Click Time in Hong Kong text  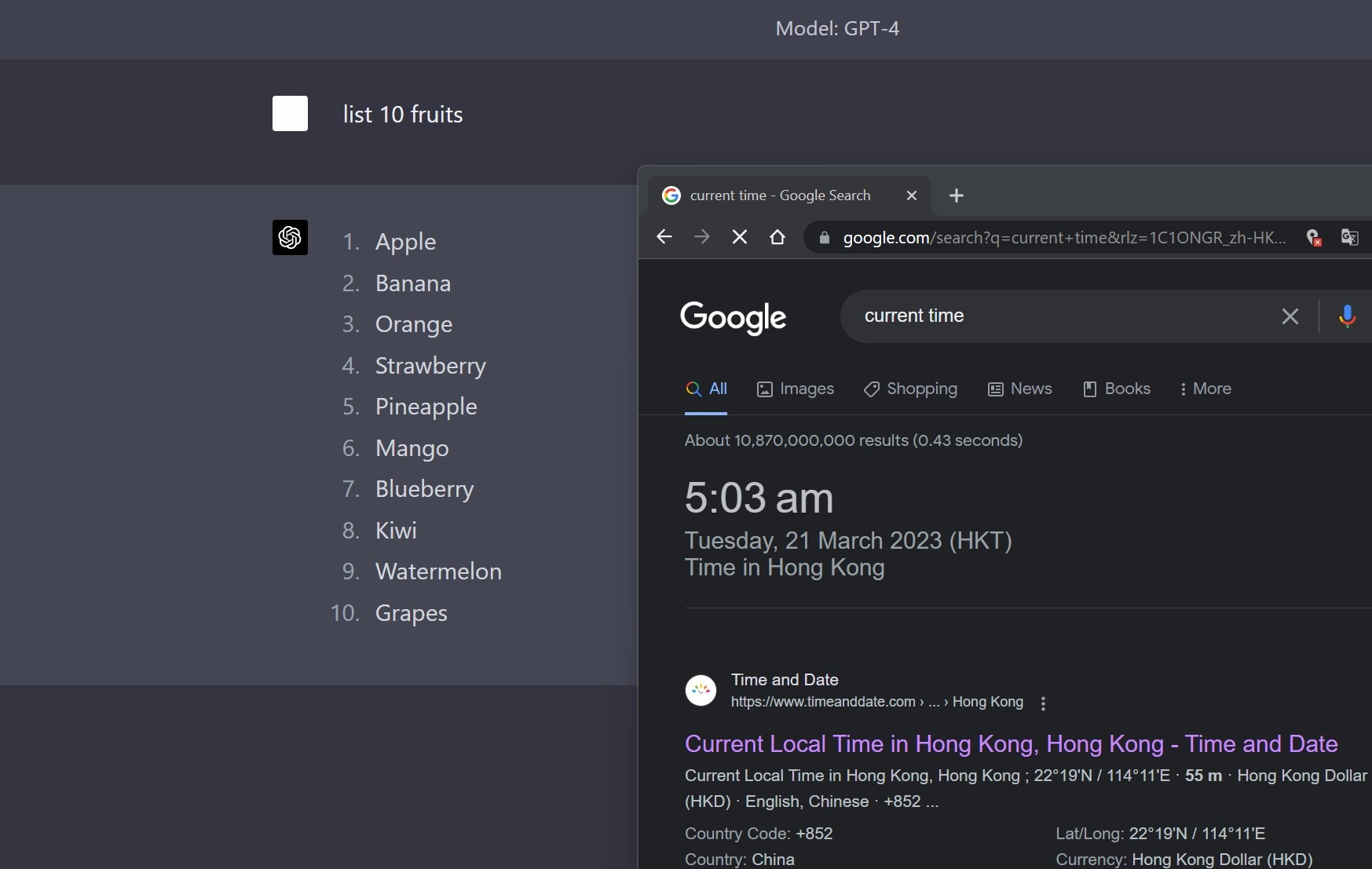click(785, 568)
